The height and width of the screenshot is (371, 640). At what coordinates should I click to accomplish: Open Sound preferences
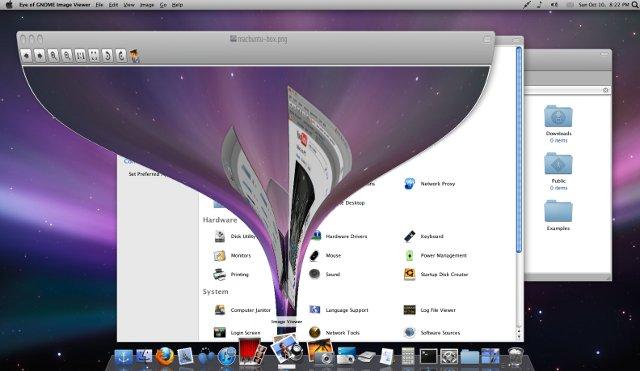click(x=324, y=274)
